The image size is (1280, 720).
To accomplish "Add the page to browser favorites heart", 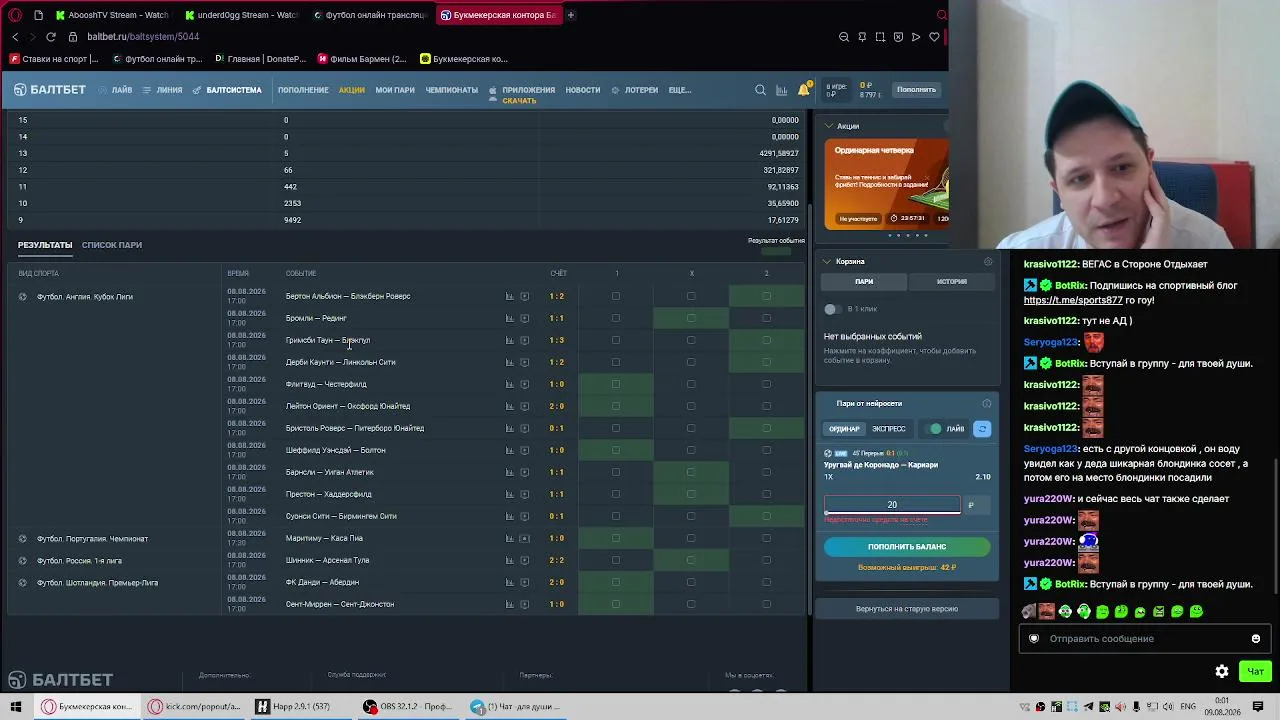I will tap(934, 37).
